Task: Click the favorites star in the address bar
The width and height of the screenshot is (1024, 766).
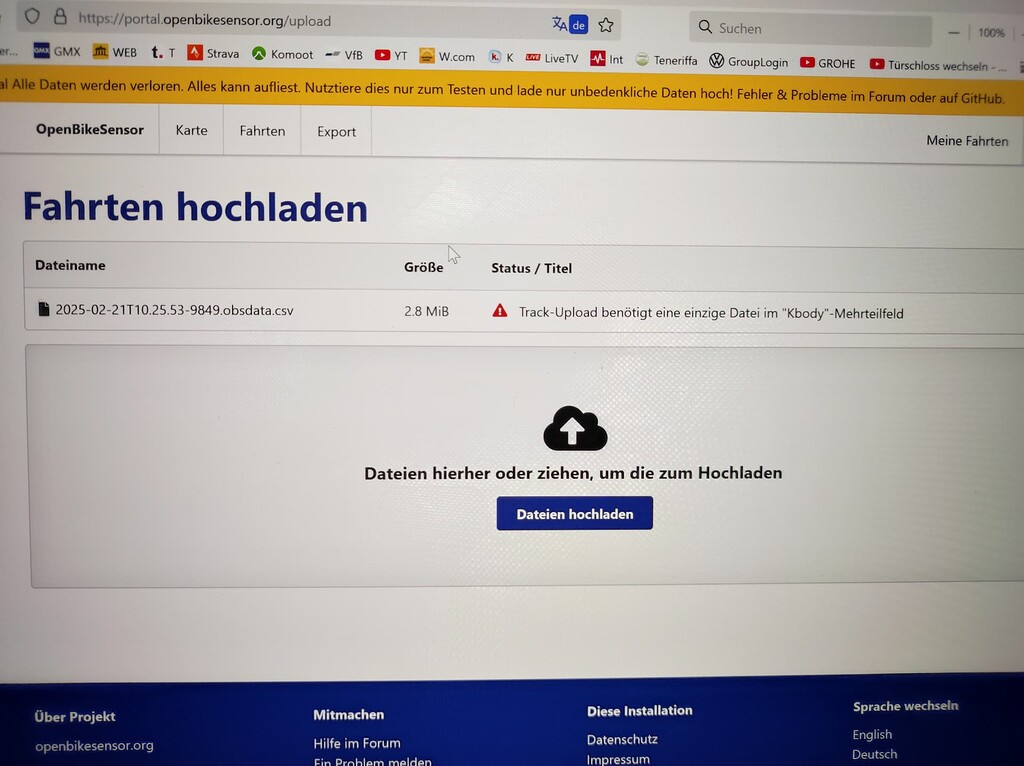Action: 605,24
